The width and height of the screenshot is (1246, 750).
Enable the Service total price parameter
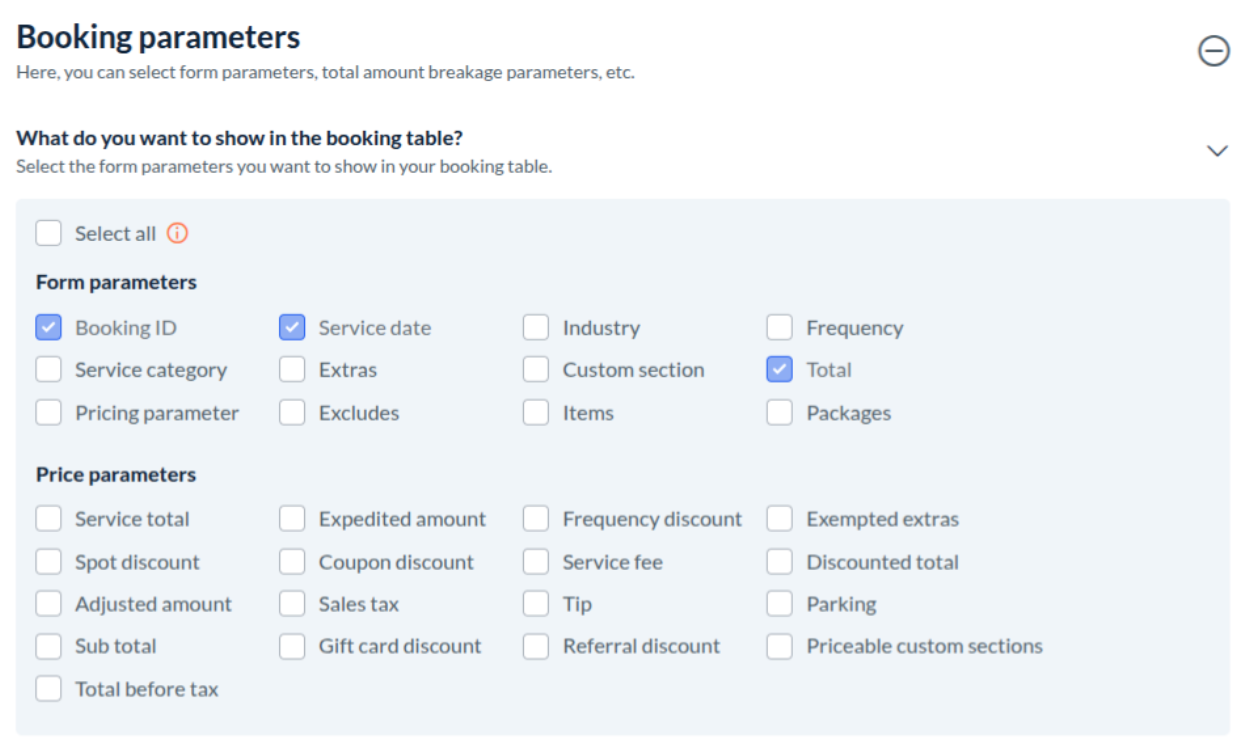(x=49, y=519)
